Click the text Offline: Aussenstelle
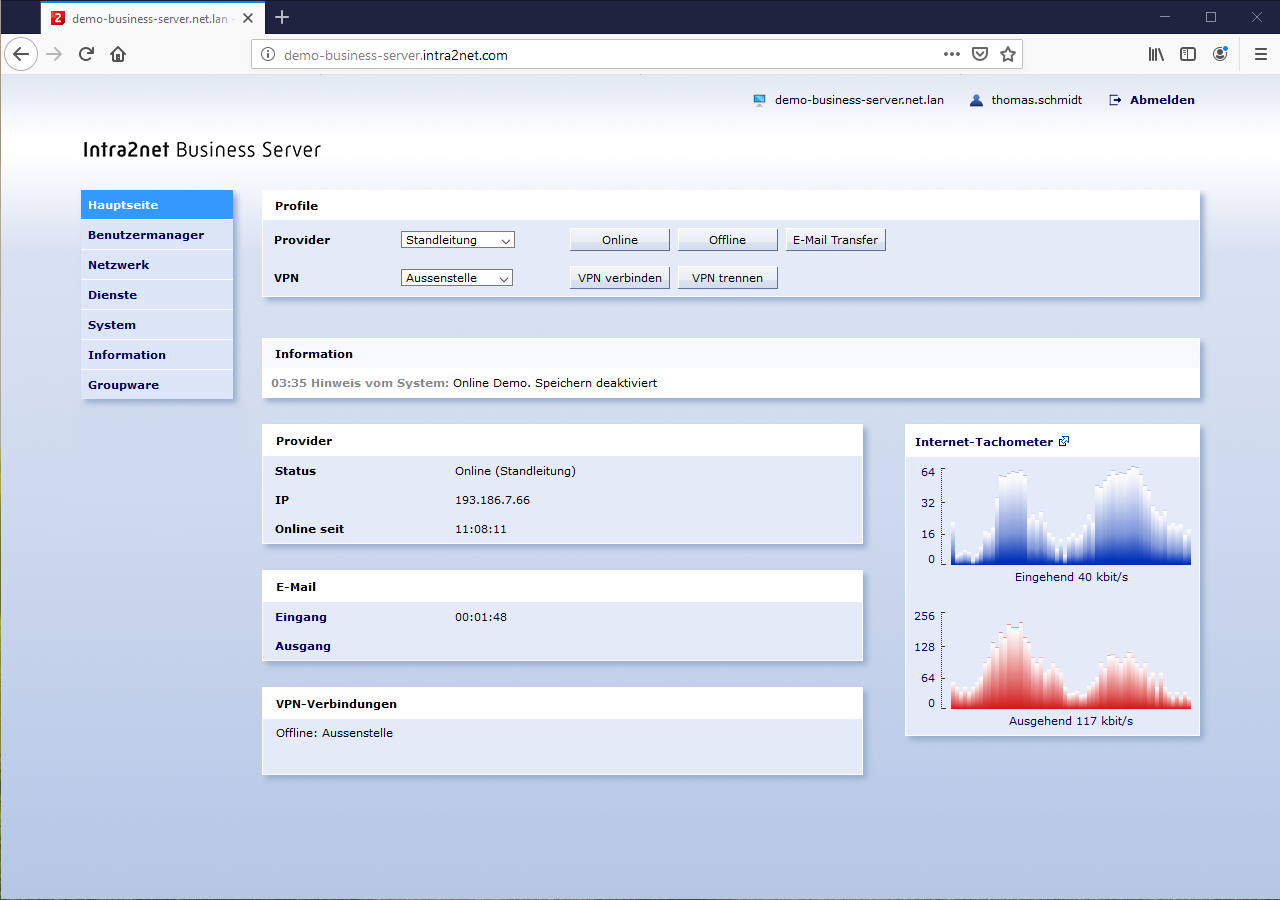The height and width of the screenshot is (900, 1280). (334, 733)
